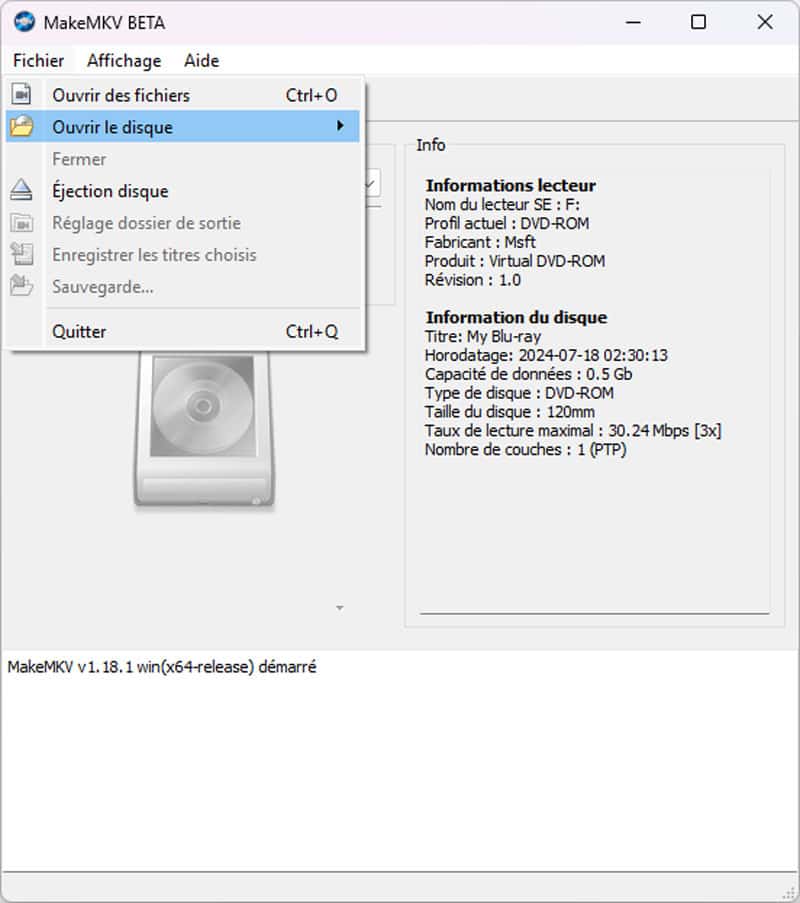Click Réglage dossier de sortie entry
800x903 pixels.
pos(183,223)
